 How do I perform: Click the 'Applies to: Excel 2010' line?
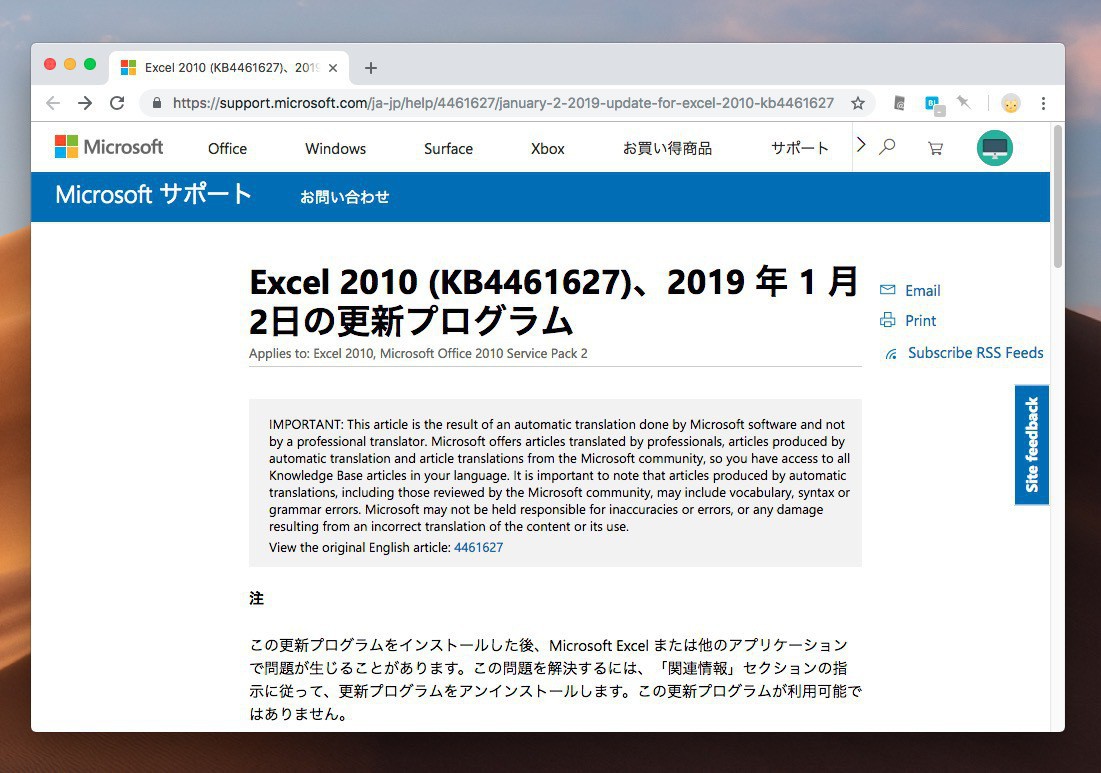click(418, 354)
